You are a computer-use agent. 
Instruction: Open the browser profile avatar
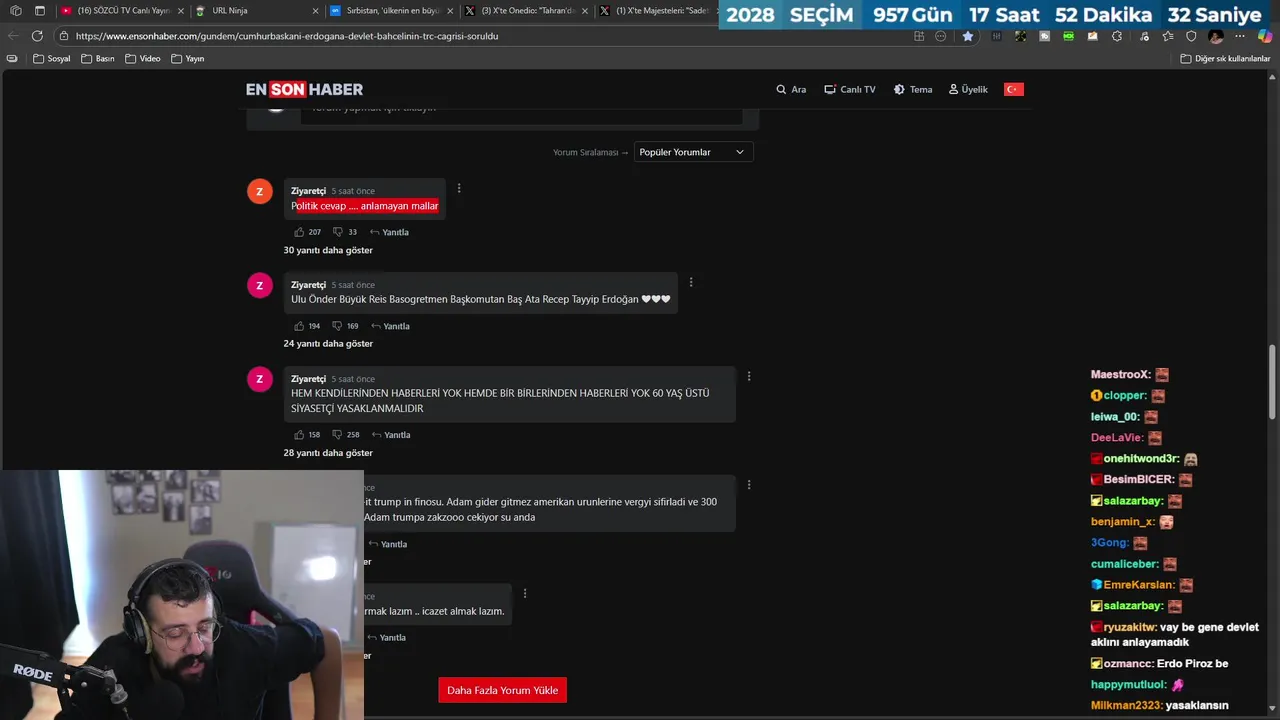pos(1216,36)
